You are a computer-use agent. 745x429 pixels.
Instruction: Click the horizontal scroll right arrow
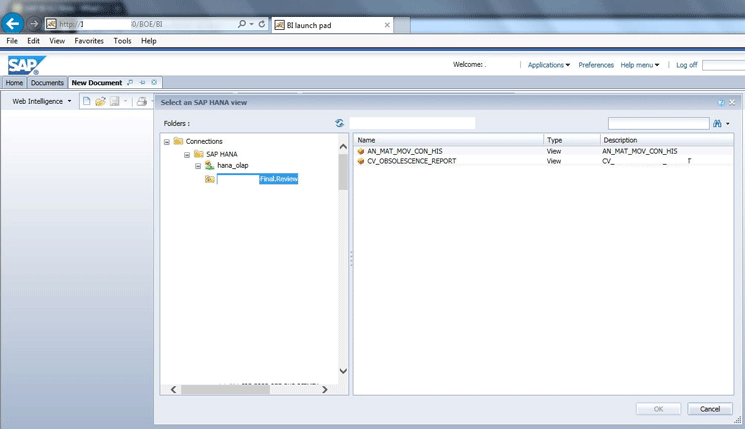pyautogui.click(x=325, y=390)
